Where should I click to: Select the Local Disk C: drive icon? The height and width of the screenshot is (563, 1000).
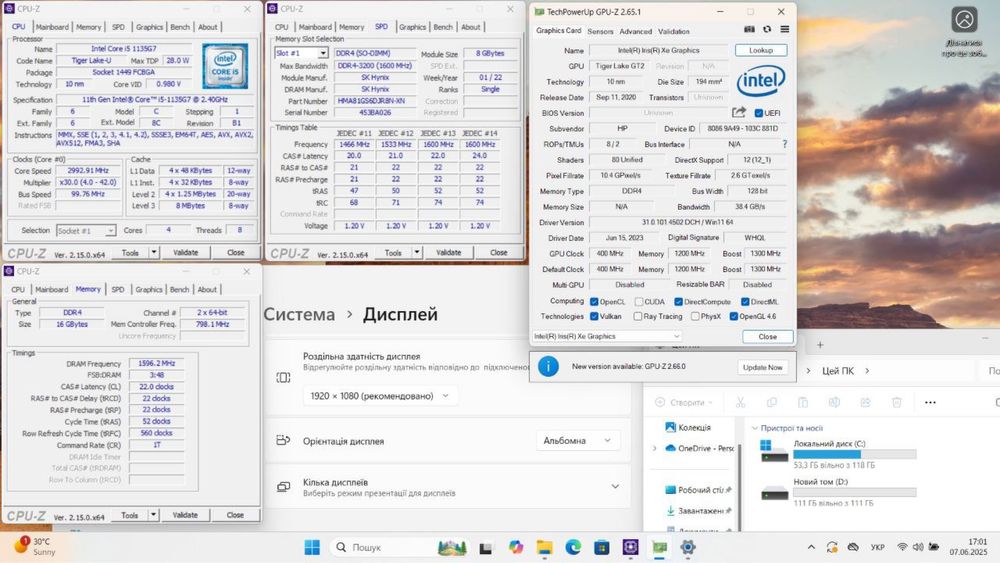774,451
